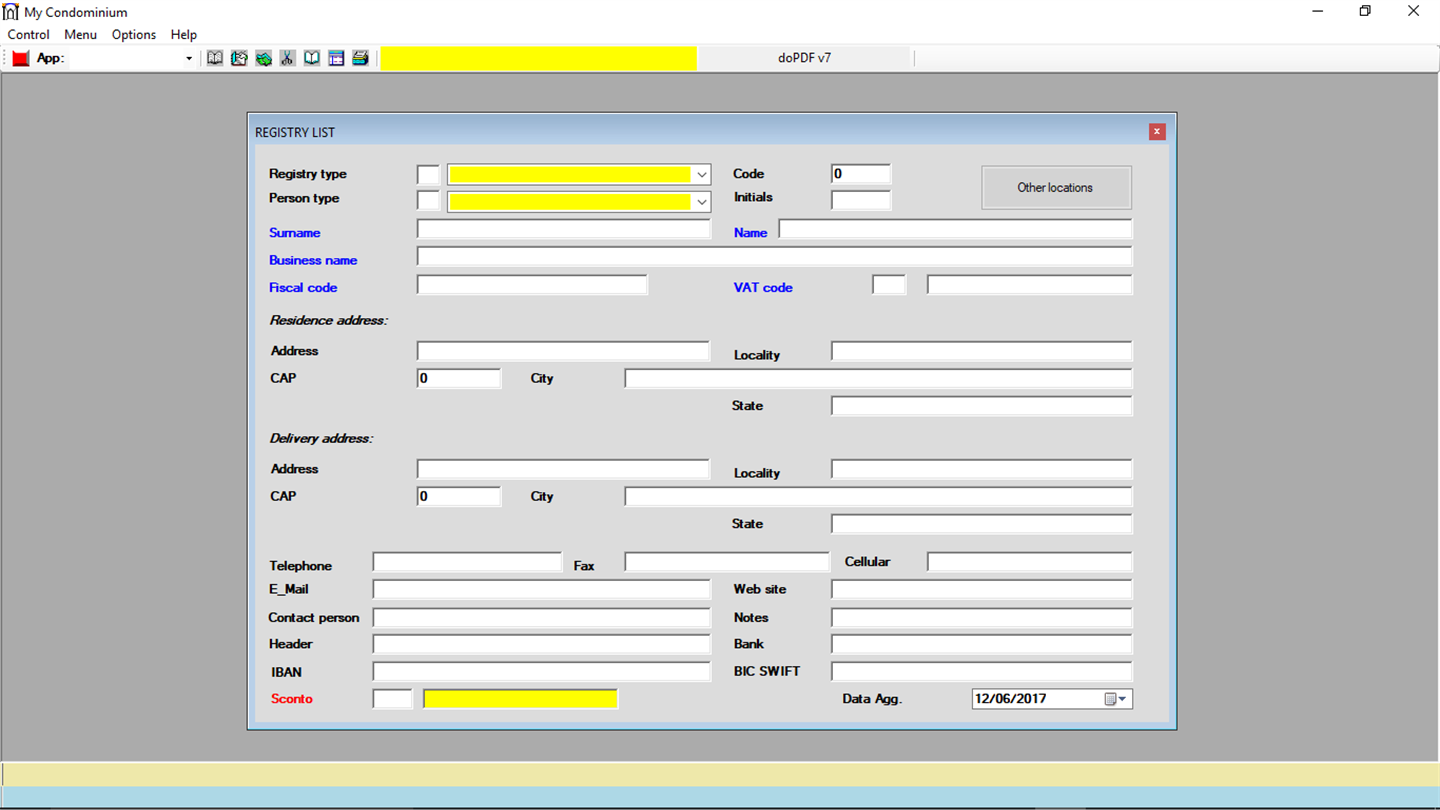1440x810 pixels.
Task: Click the gray open book toolbar icon
Action: 215,58
